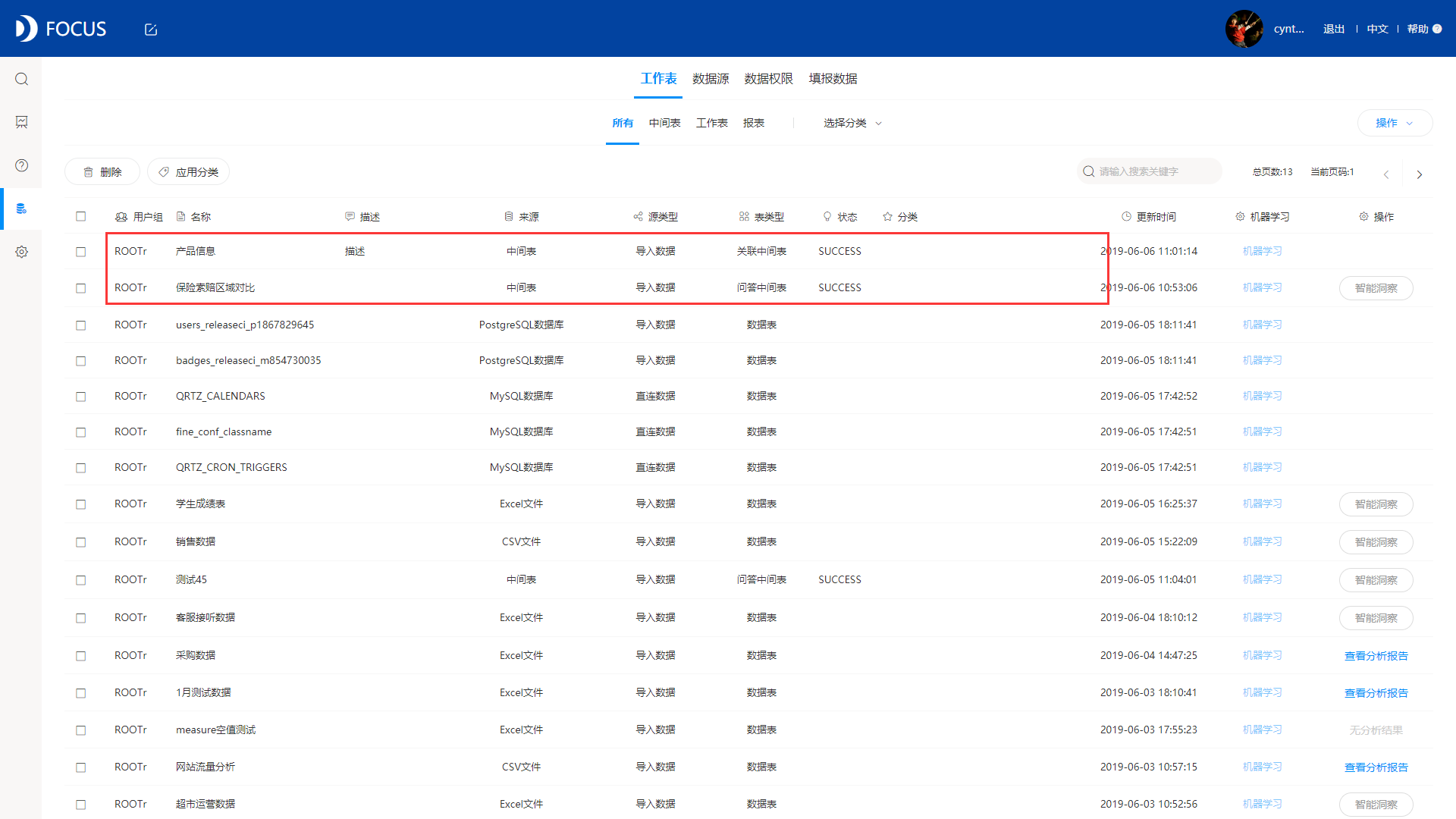The width and height of the screenshot is (1456, 819).
Task: Open the dashboard presentation icon in sidebar
Action: tap(21, 122)
